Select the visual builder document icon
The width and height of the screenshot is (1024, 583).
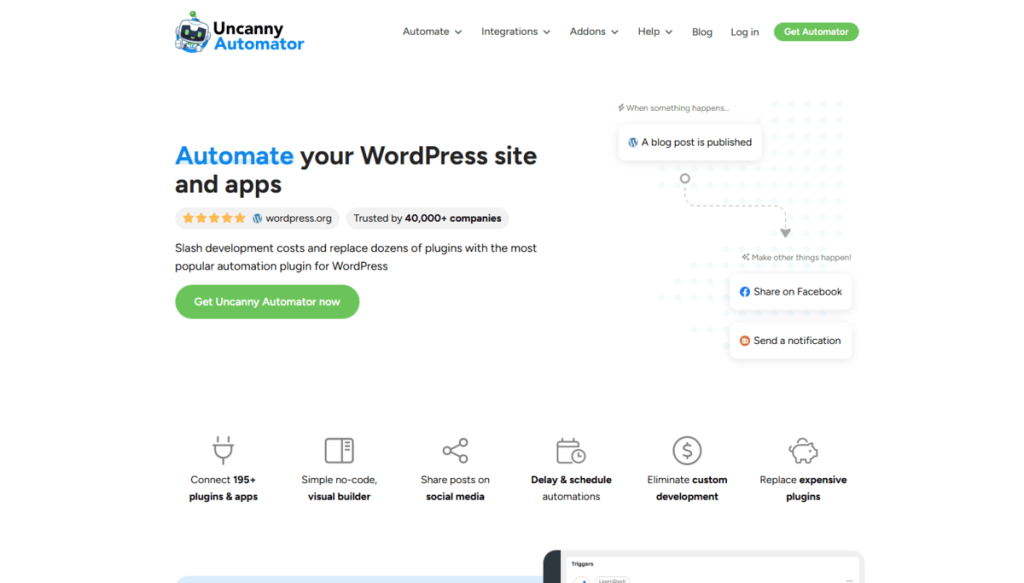339,450
